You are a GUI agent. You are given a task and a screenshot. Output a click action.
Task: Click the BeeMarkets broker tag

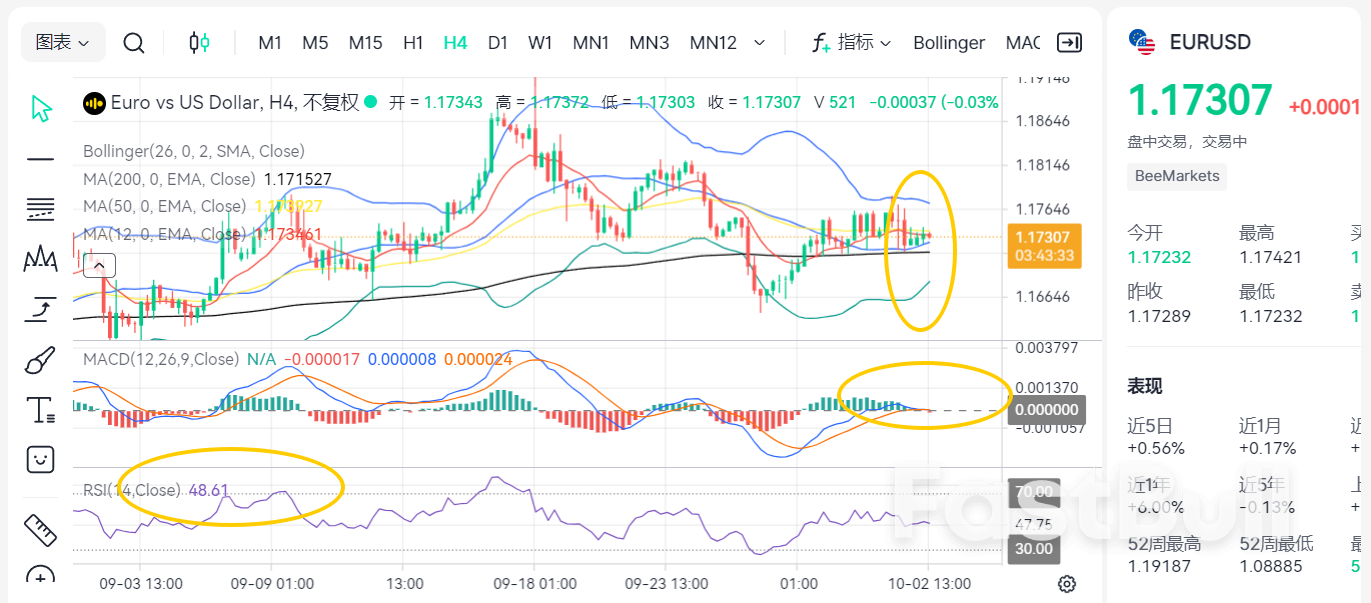[x=1177, y=176]
